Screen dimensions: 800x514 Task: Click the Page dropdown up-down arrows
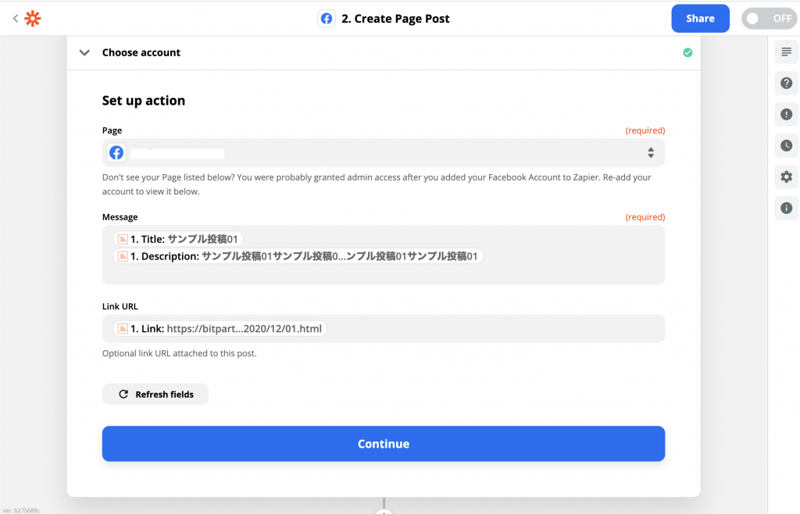650,153
